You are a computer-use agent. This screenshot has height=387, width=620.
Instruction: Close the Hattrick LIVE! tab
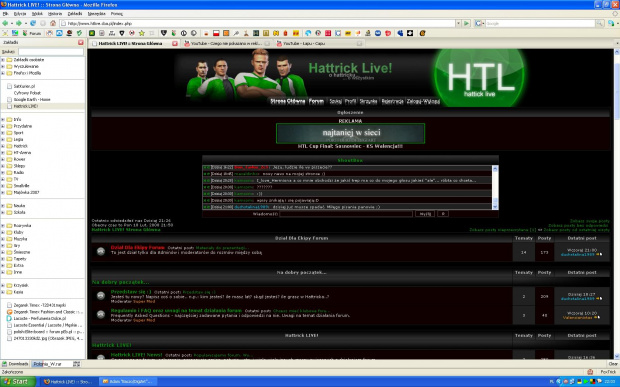coord(175,43)
